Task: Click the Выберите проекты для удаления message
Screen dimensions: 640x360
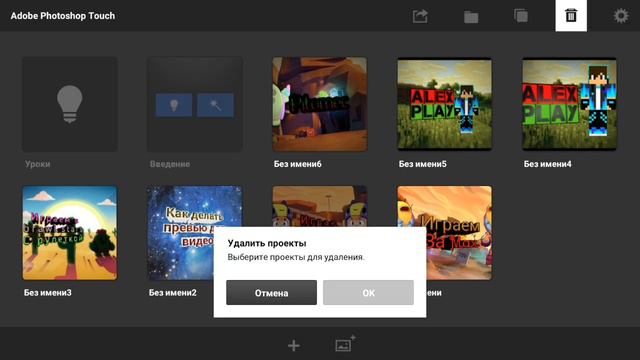Action: click(296, 257)
